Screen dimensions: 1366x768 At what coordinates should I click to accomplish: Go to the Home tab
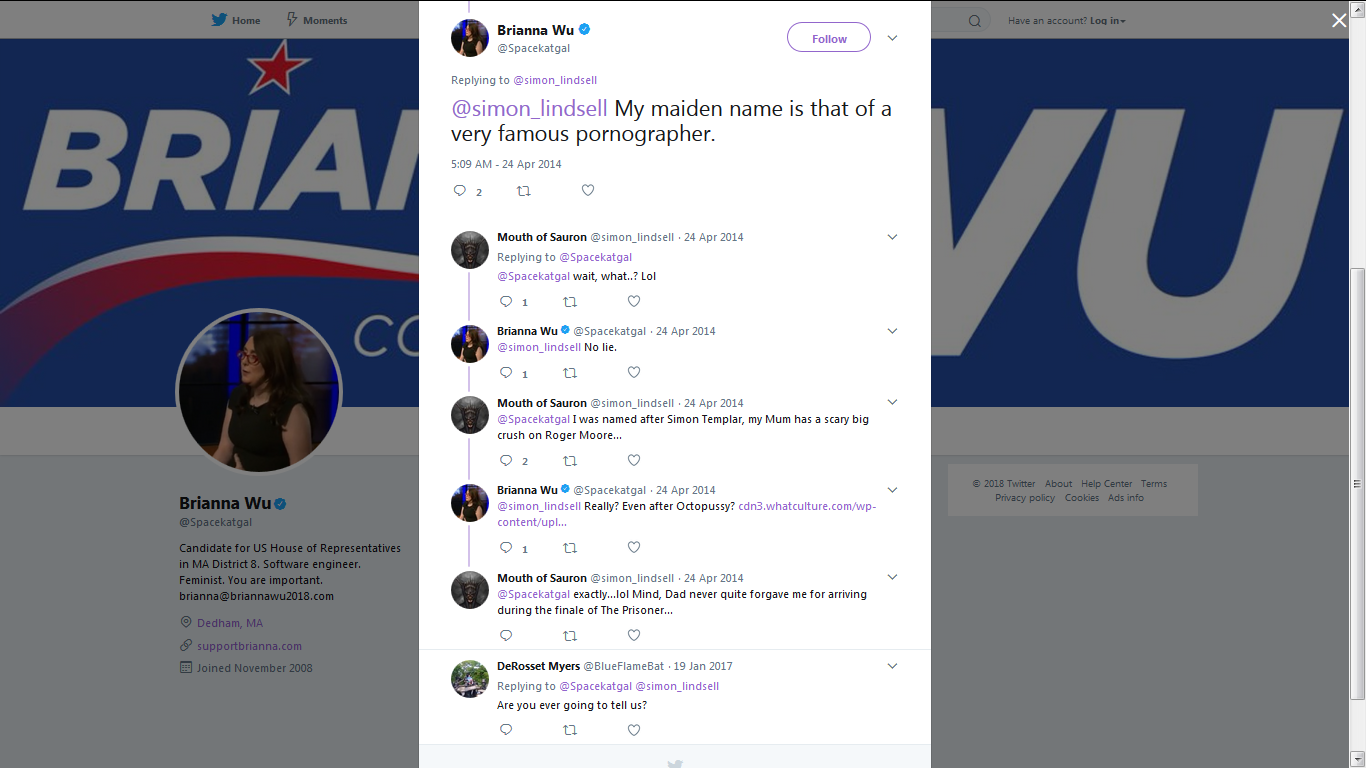[x=236, y=20]
